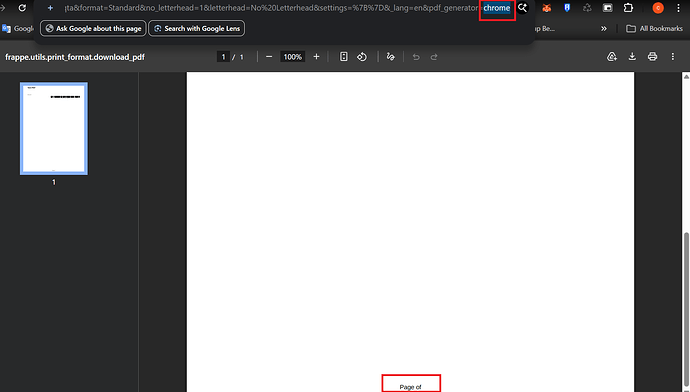This screenshot has width=690, height=392.
Task: Select page 1 thumbnail in sidebar
Action: pyautogui.click(x=54, y=128)
